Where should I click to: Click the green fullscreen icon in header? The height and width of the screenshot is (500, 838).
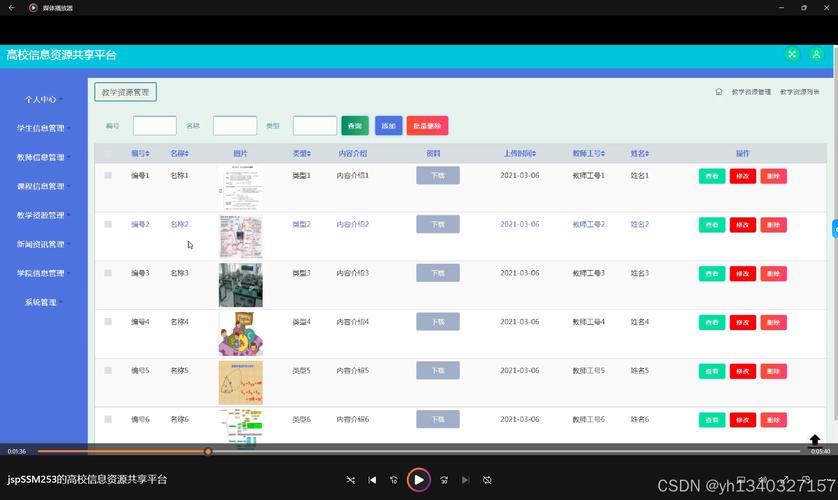coord(792,55)
